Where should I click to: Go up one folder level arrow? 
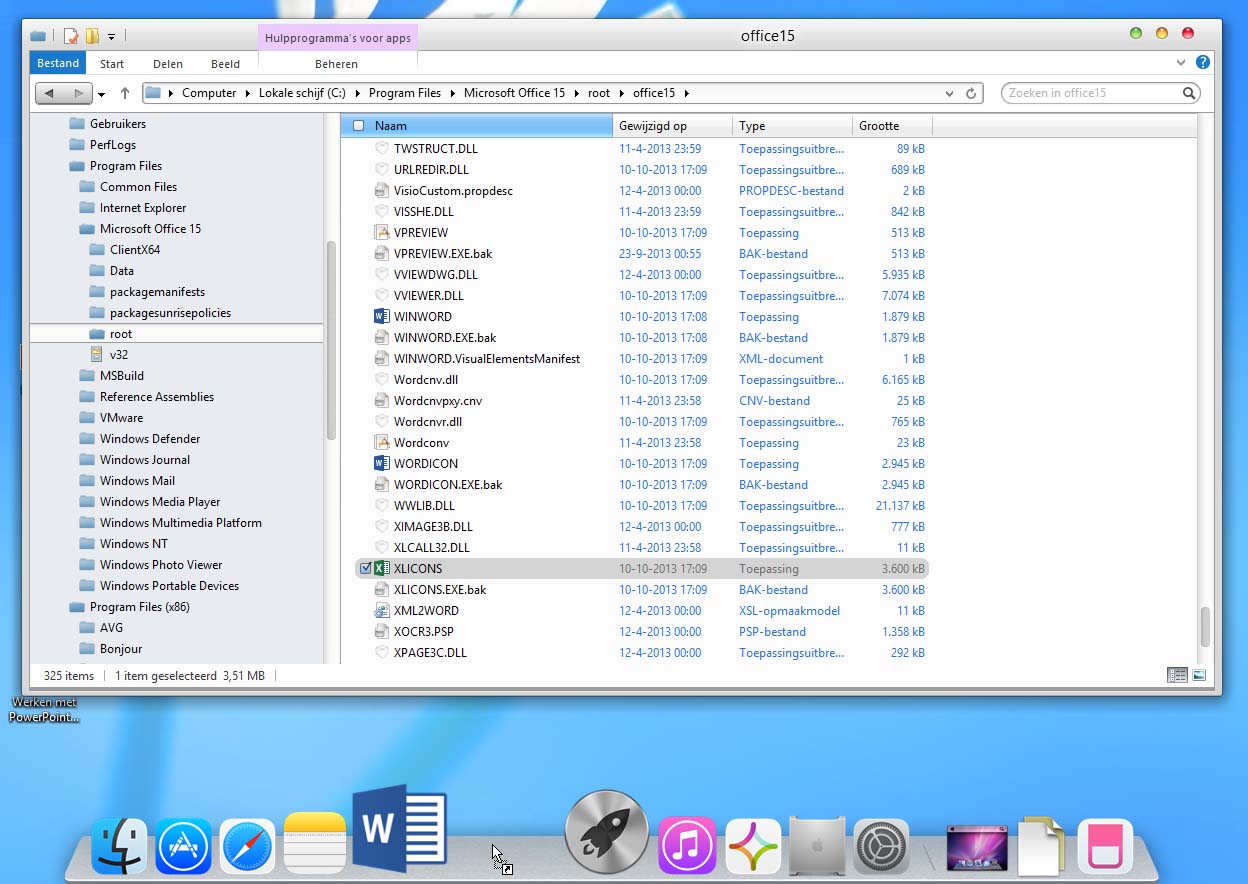125,93
